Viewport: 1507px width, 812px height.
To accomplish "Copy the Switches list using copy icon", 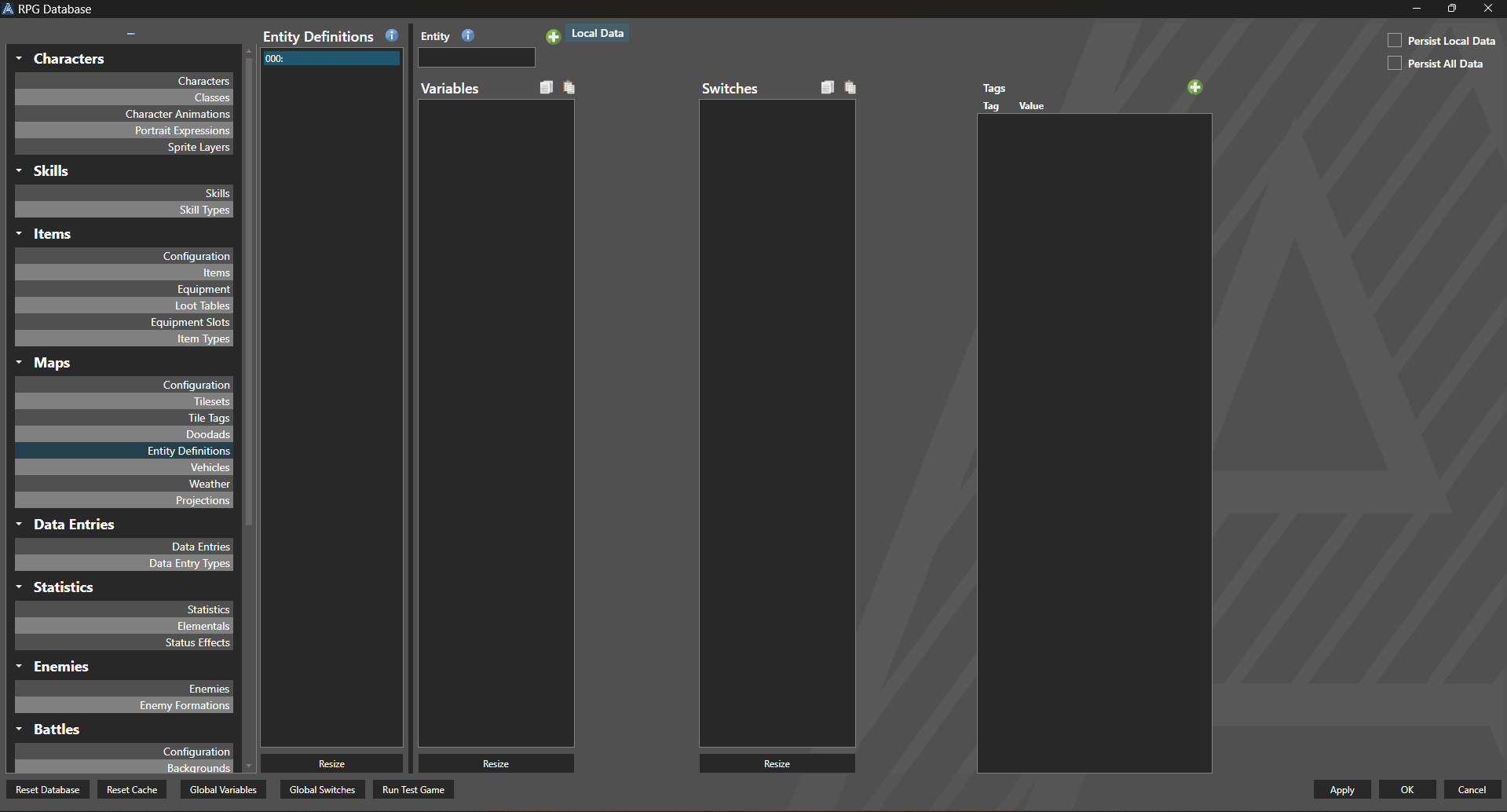I will (x=828, y=88).
